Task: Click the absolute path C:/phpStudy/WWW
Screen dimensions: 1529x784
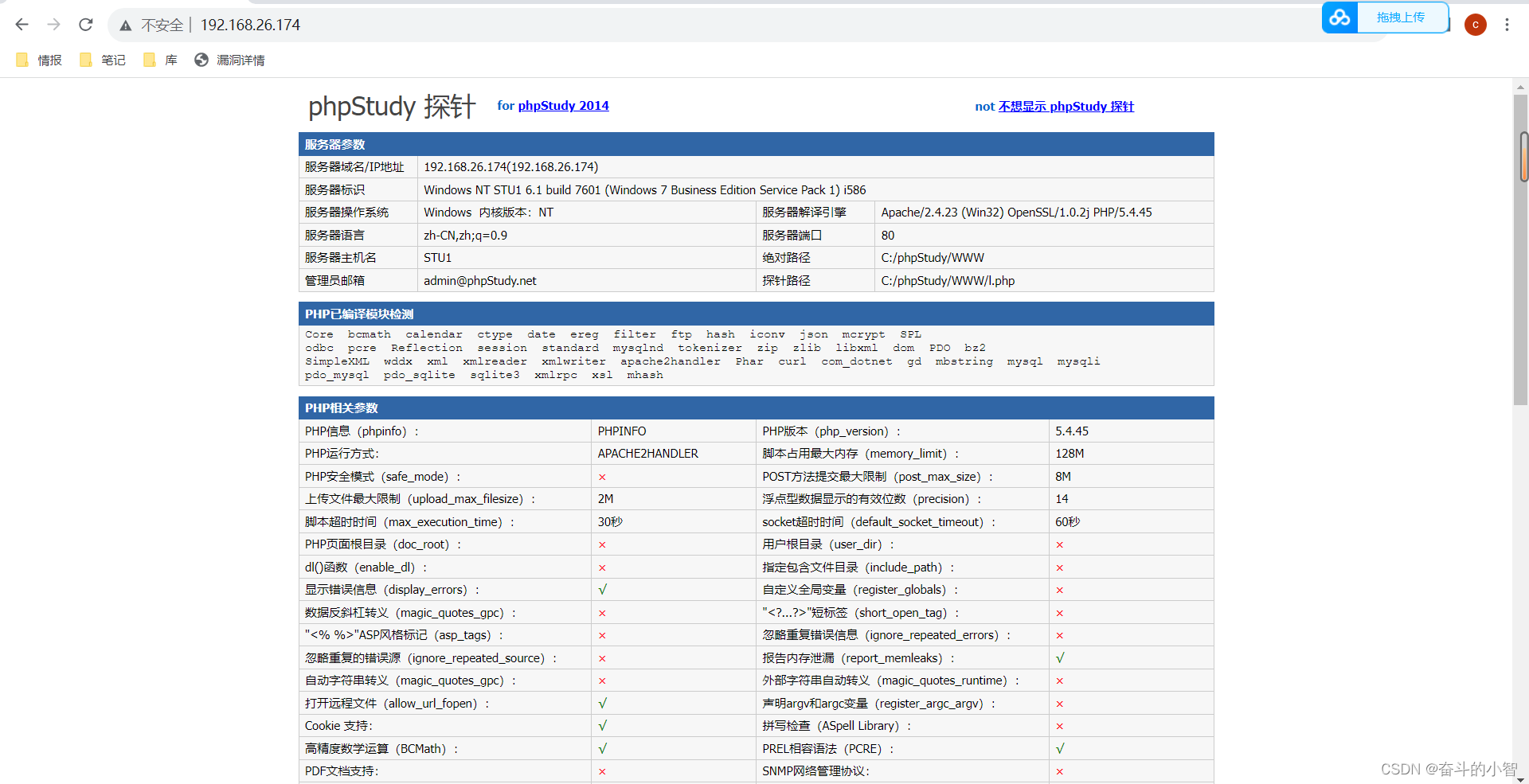Action: pyautogui.click(x=933, y=258)
